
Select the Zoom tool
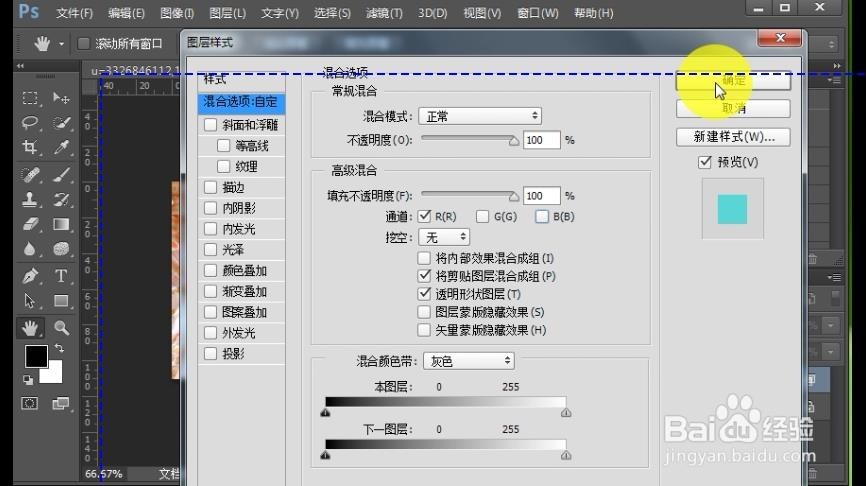tap(61, 328)
